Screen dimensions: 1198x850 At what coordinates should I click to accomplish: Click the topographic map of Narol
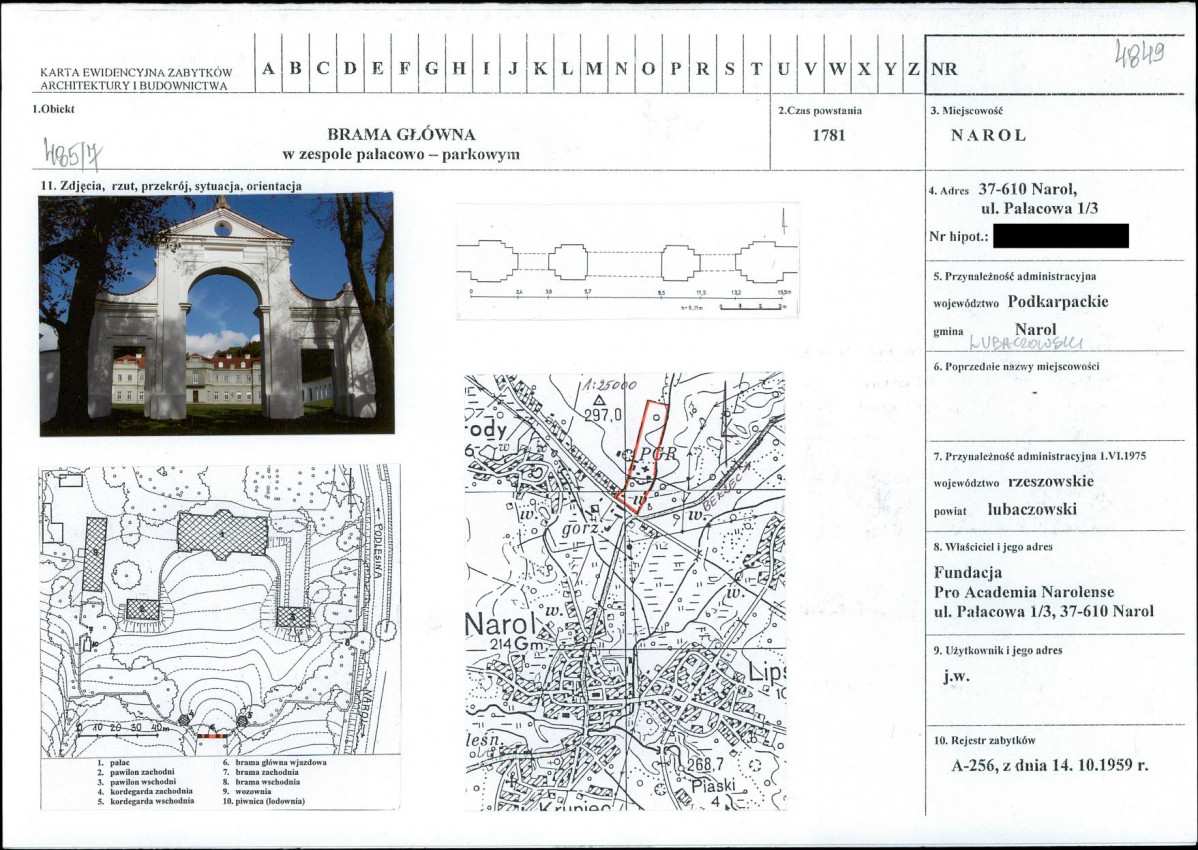coord(625,592)
